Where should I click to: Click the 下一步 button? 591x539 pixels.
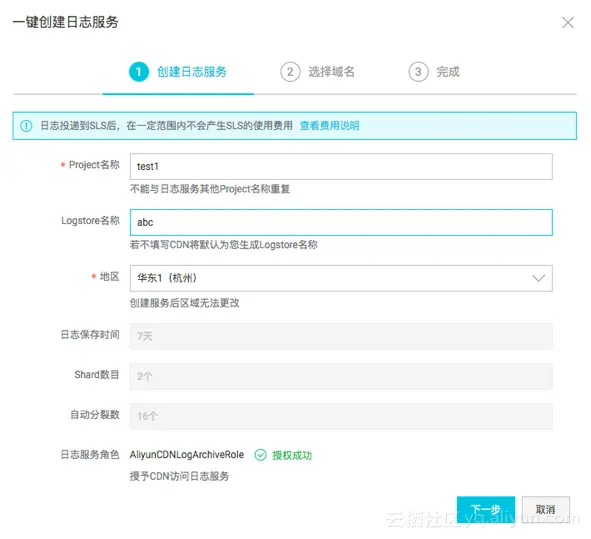[x=486, y=510]
